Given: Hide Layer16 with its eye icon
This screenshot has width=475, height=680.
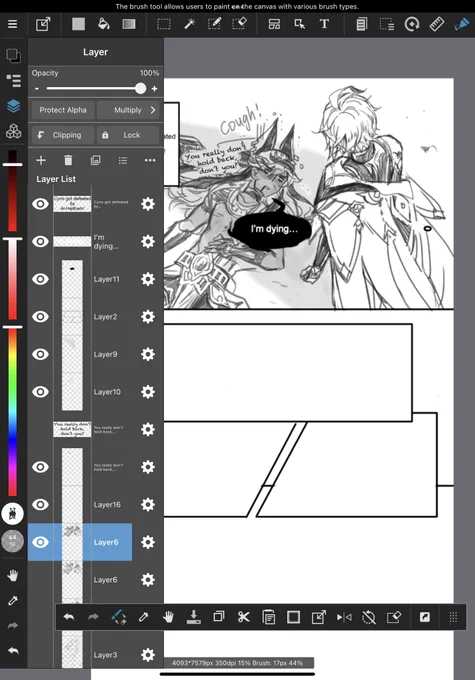Looking at the screenshot, I should pyautogui.click(x=40, y=504).
